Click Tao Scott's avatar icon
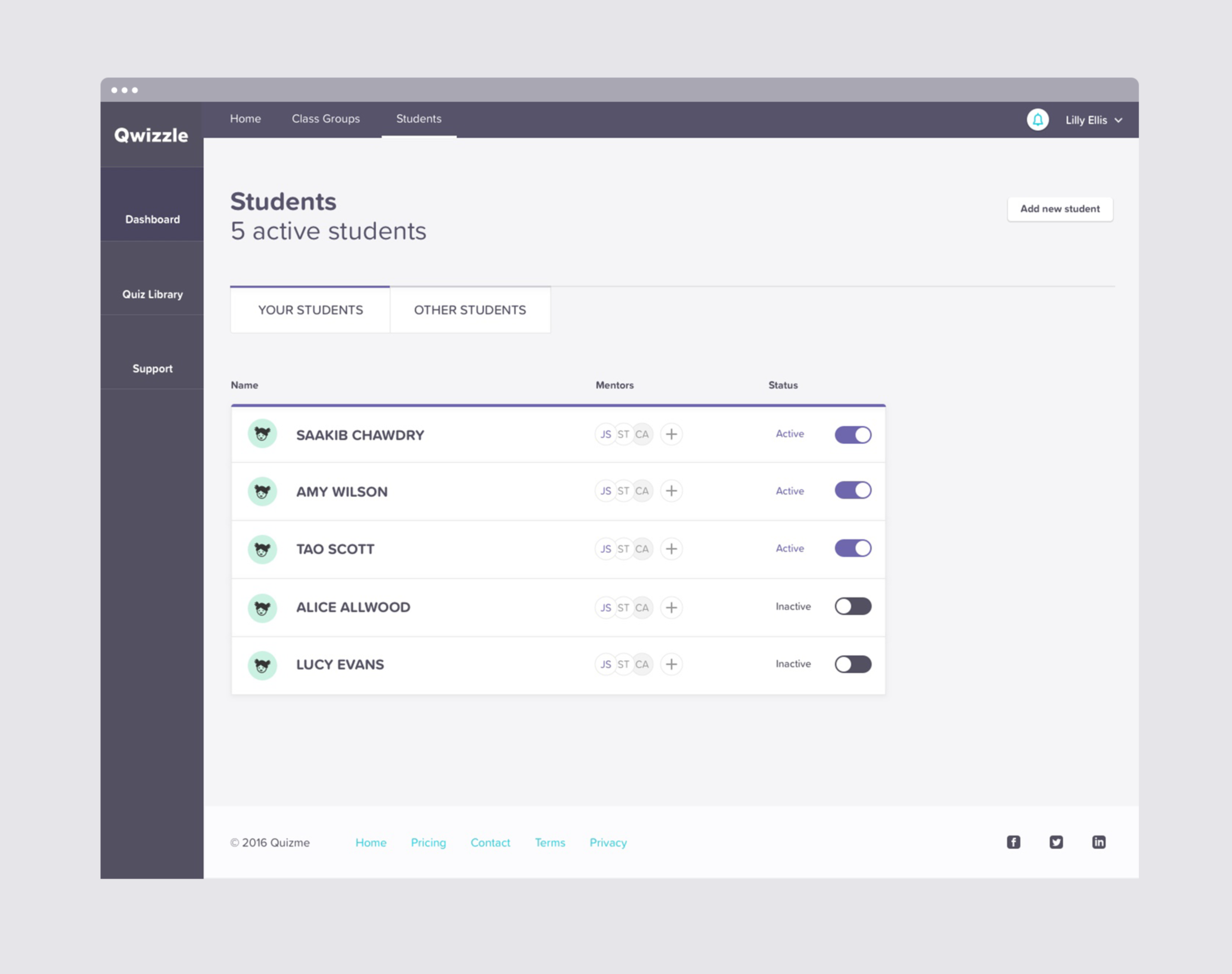This screenshot has height=974, width=1232. pos(262,549)
